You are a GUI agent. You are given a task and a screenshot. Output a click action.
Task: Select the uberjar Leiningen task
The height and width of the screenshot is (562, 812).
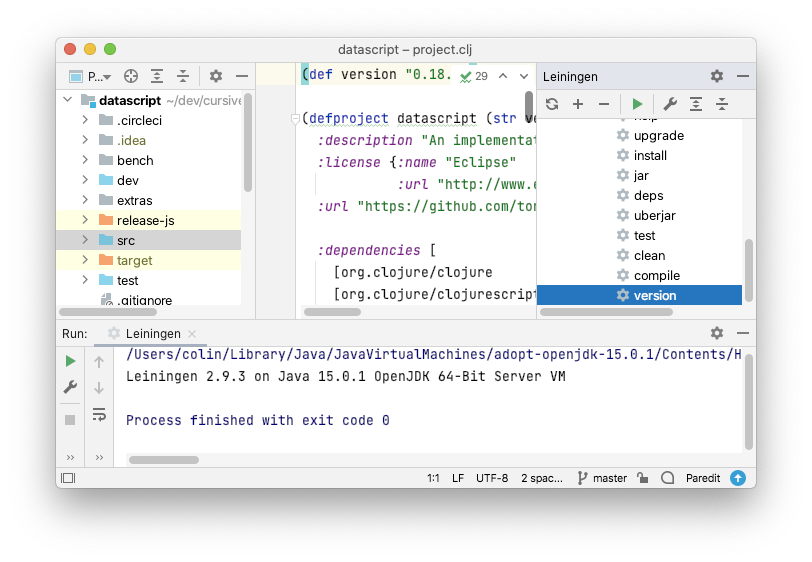click(646, 215)
